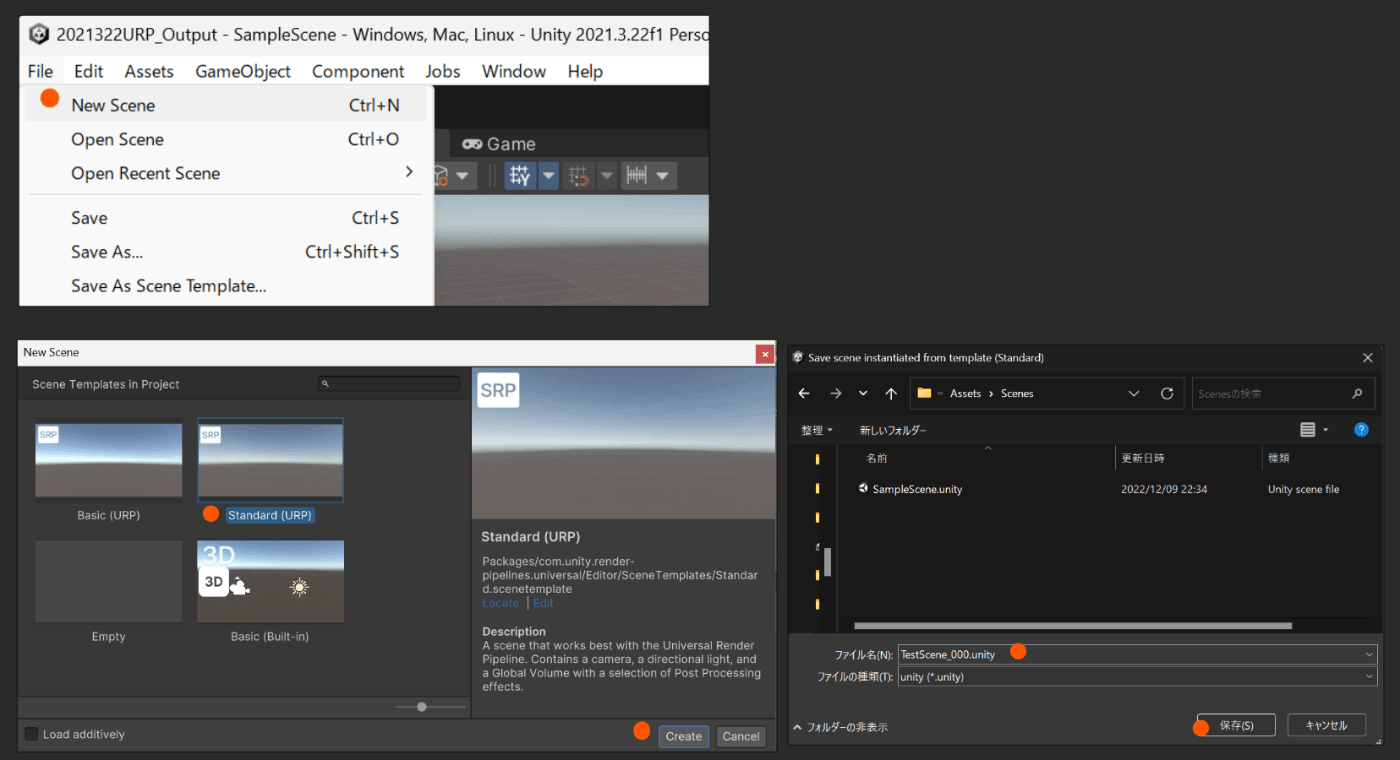Click 新しいフォルダー new folder button

tap(893, 430)
